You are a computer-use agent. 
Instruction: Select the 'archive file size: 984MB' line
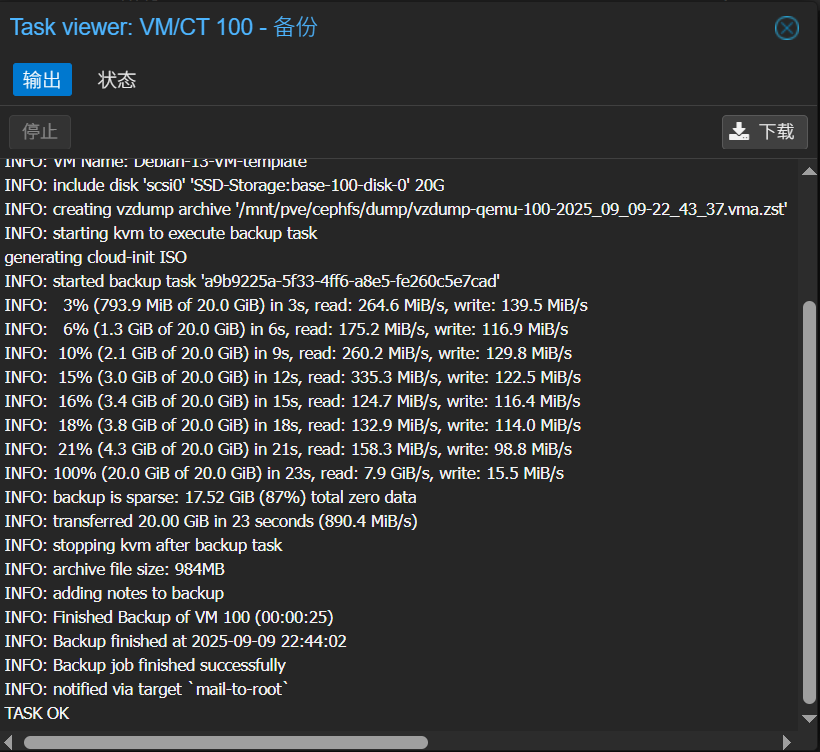[x=115, y=569]
